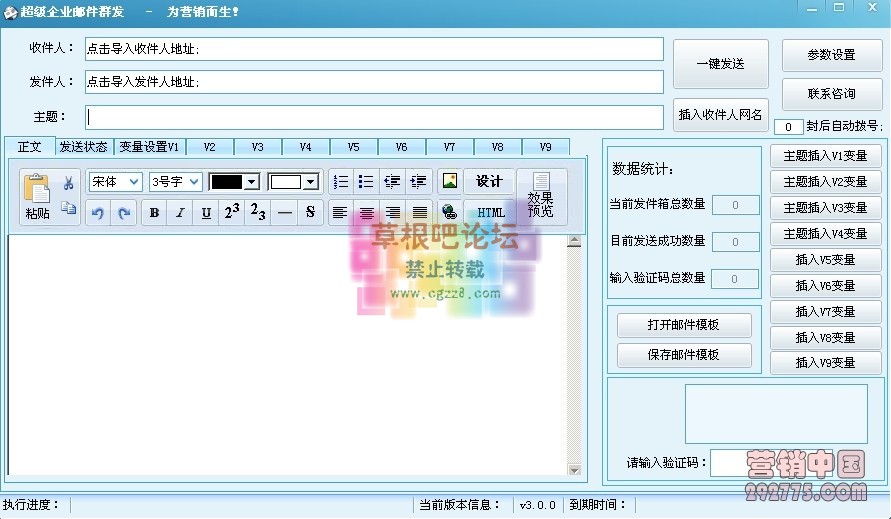
Task: Click 插入收件人网名 button
Action: (x=721, y=115)
